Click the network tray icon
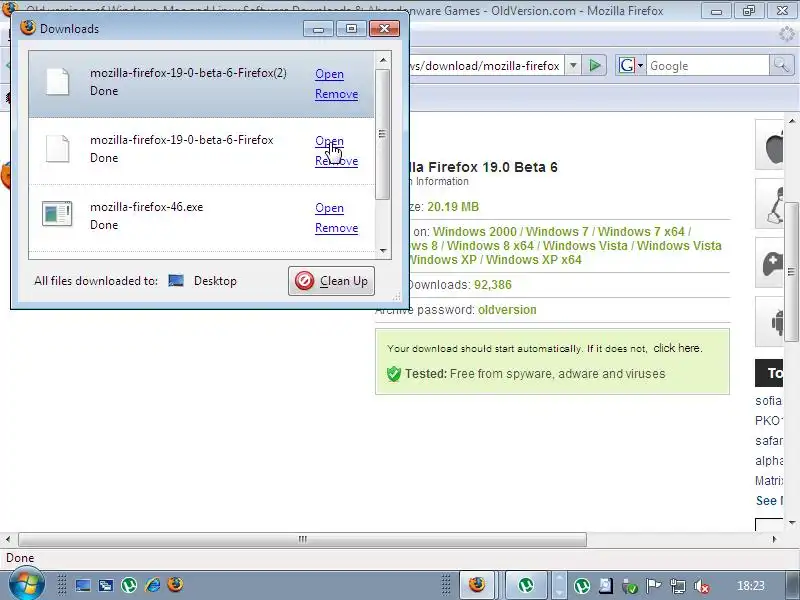 [x=678, y=586]
